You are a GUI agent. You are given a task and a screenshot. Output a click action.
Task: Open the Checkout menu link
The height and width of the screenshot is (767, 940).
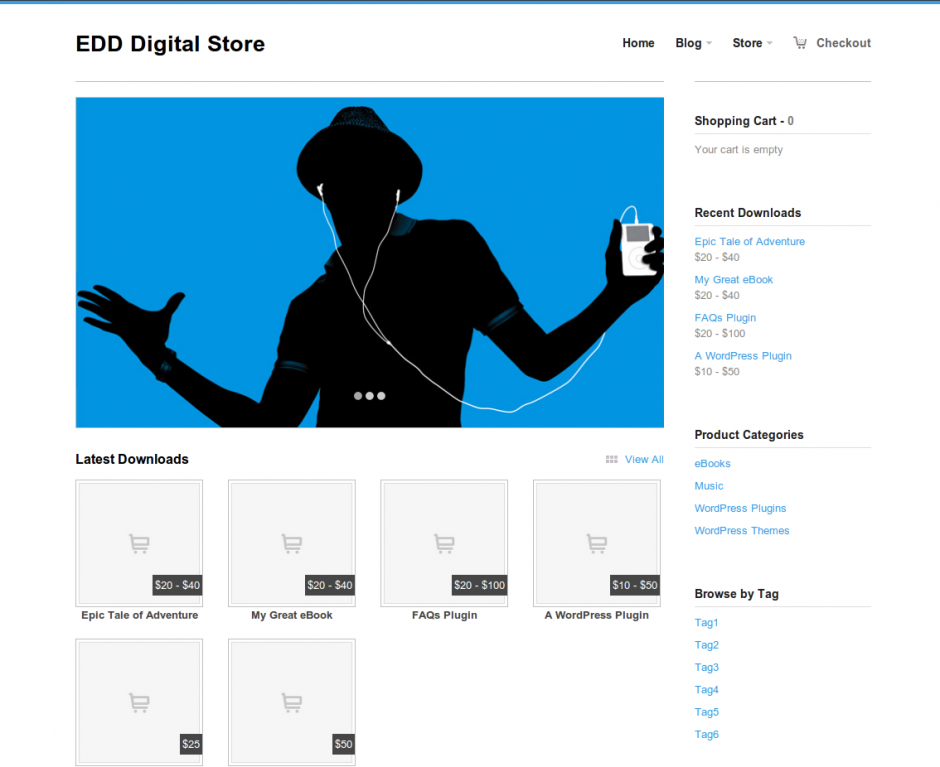[x=843, y=43]
